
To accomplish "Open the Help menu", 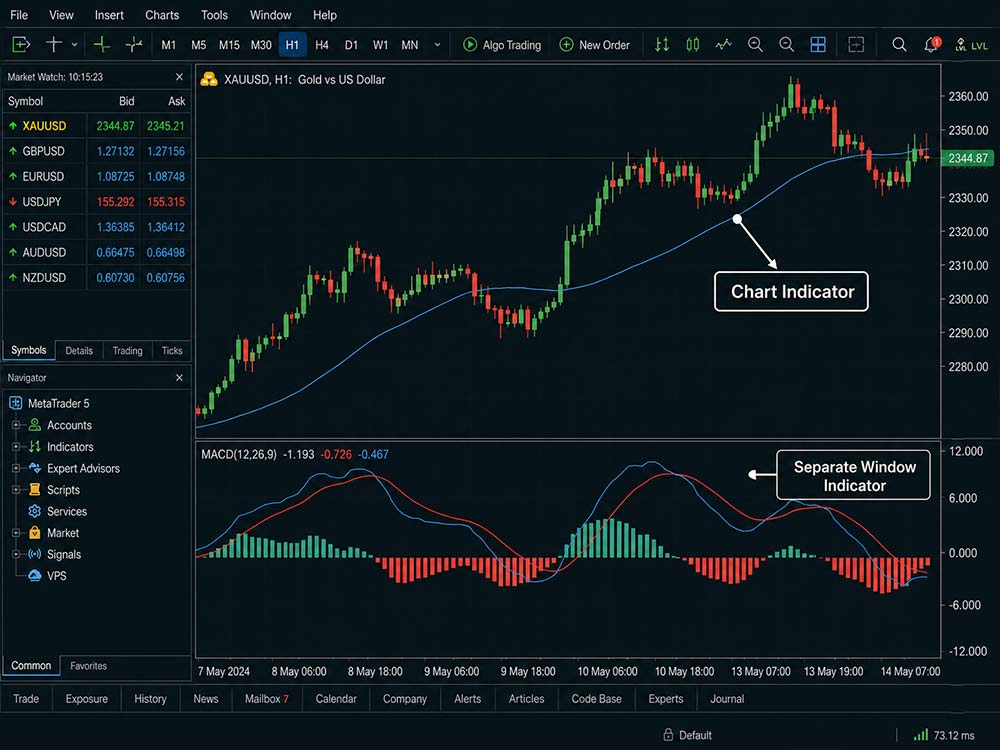I will (325, 15).
